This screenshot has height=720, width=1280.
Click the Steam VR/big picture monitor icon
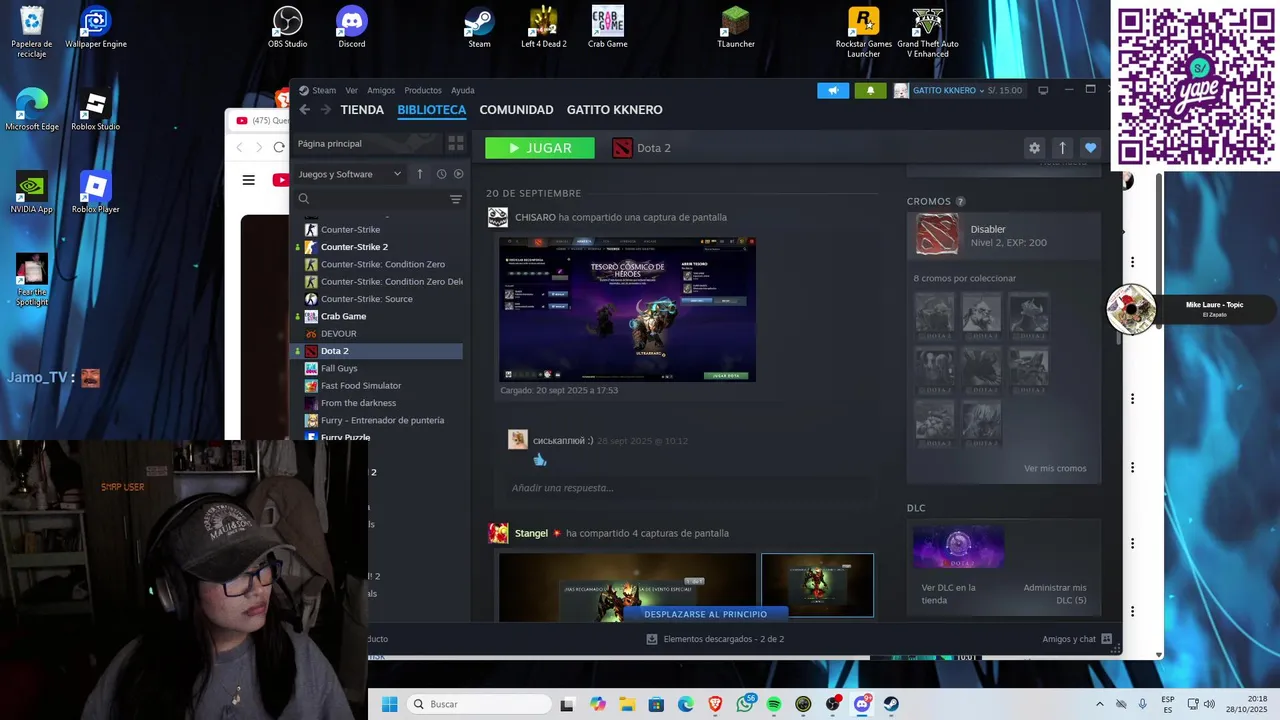pos(1043,90)
